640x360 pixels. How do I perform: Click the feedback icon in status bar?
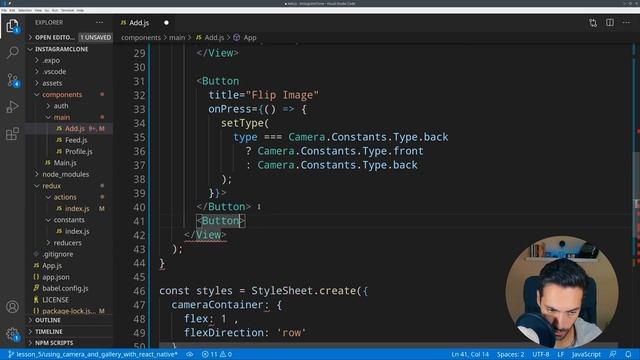613,354
